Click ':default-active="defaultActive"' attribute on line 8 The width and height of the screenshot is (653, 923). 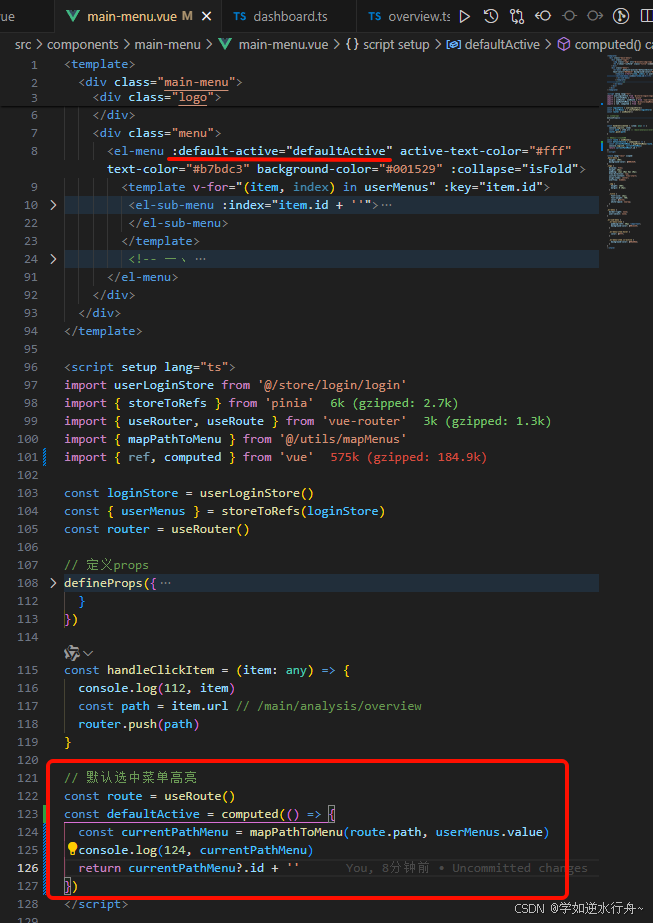point(283,151)
